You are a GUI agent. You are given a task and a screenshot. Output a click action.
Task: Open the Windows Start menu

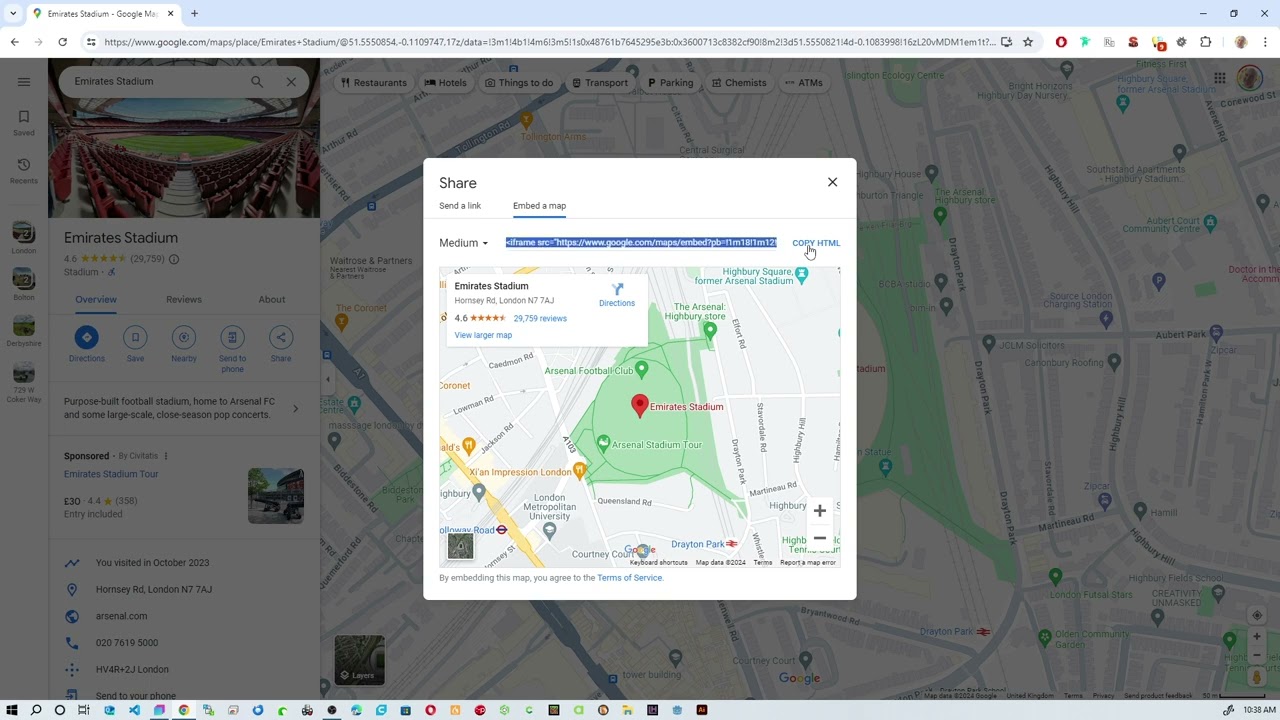click(x=12, y=710)
